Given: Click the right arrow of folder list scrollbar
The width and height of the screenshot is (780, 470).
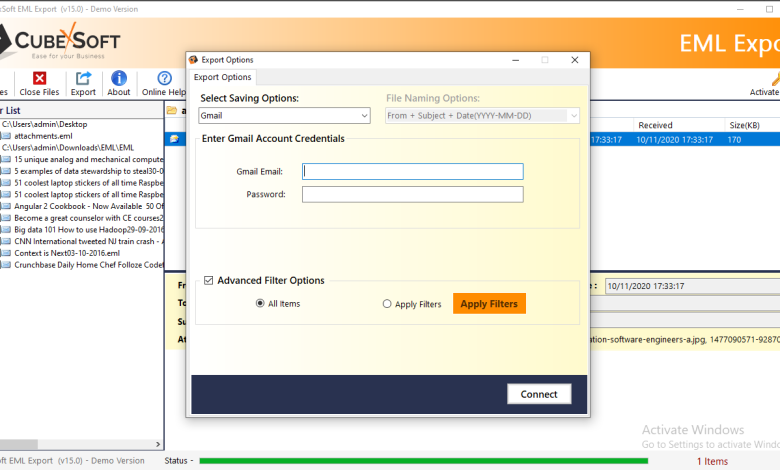Looking at the screenshot, I should click(158, 444).
